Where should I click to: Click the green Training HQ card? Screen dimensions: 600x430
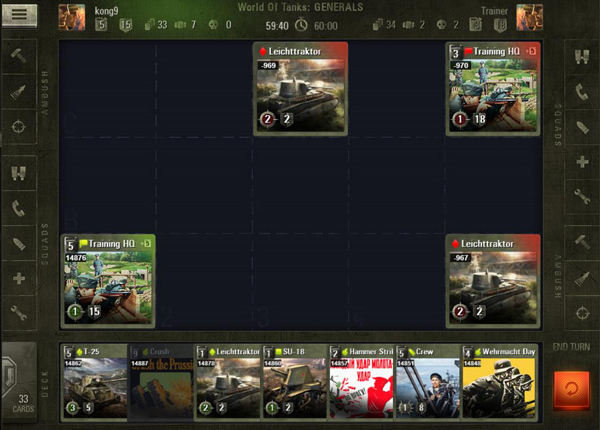pos(107,281)
